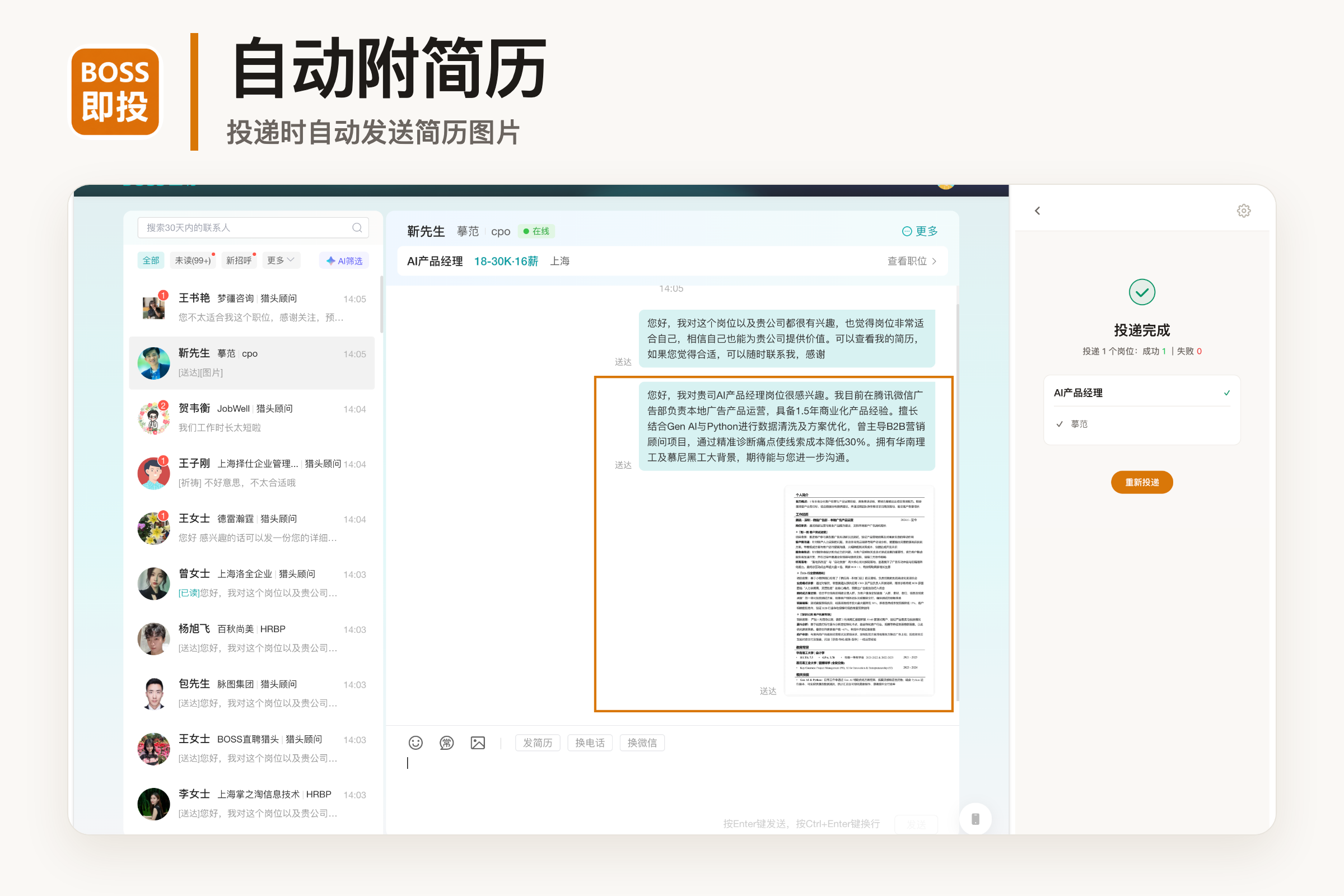Go back with the arrow in side panel
The image size is (1344, 896).
point(1037,211)
